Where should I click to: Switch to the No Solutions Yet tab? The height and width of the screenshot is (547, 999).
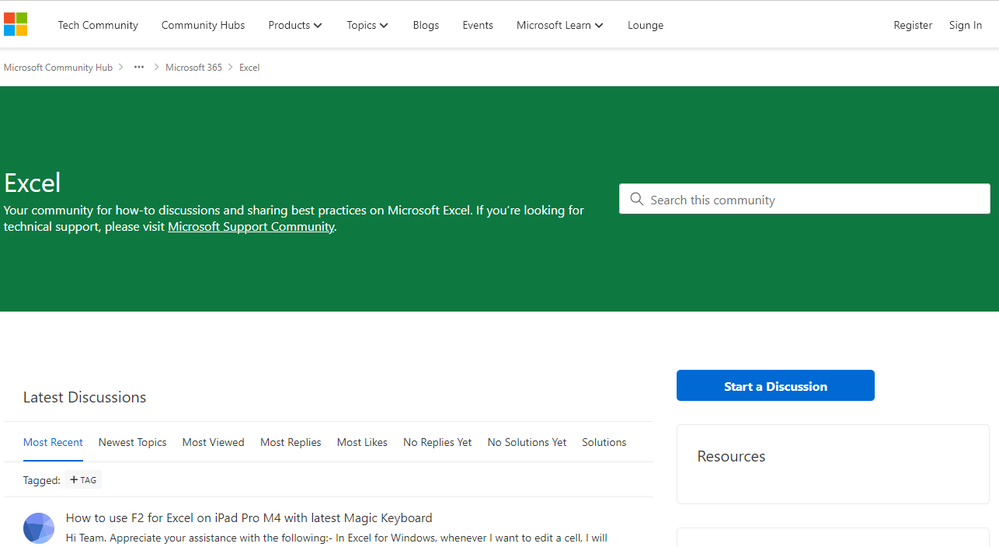tap(527, 442)
